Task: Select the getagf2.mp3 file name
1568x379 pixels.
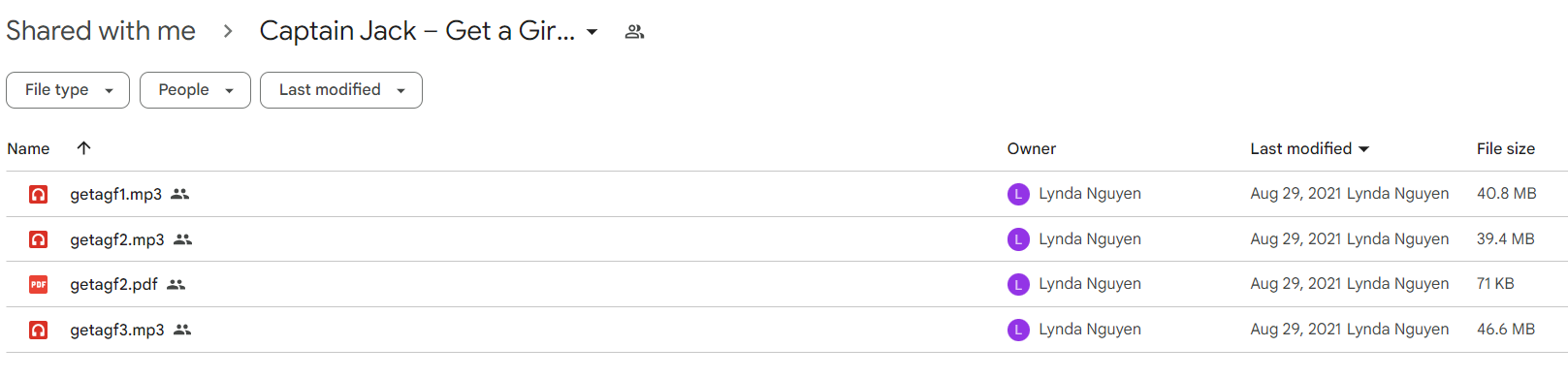Action: coord(117,239)
